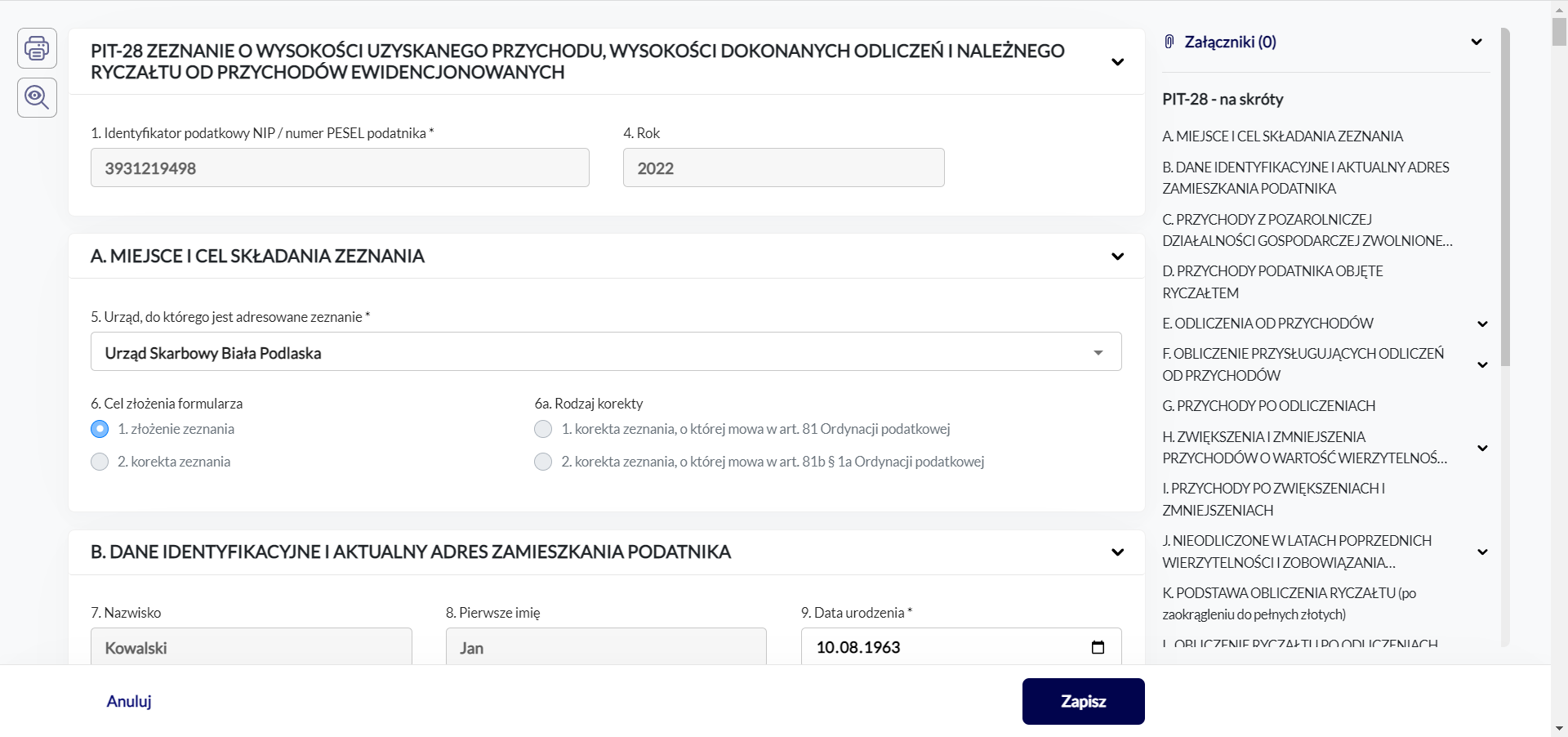Choose correction under art. 81b § 1a
This screenshot has height=737, width=1568.
(543, 462)
